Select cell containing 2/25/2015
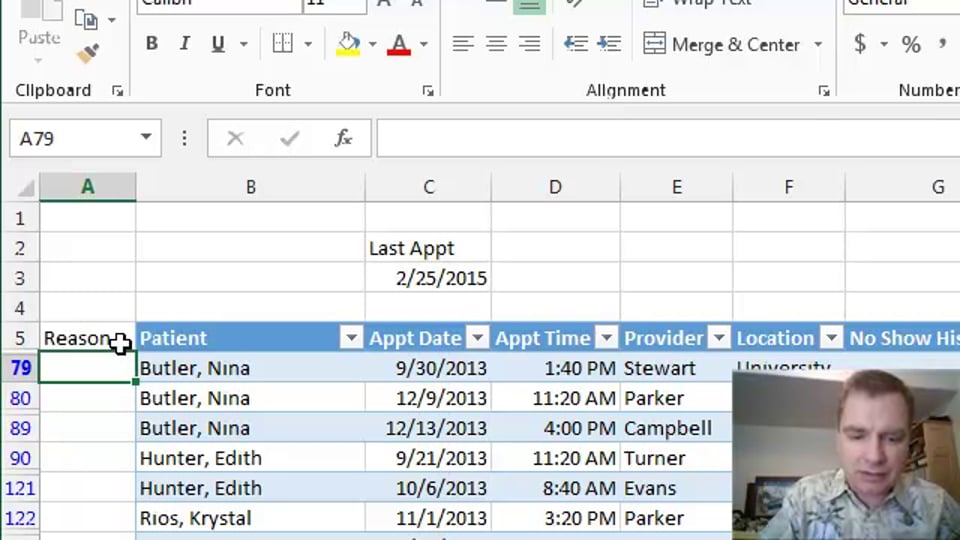 coord(429,278)
